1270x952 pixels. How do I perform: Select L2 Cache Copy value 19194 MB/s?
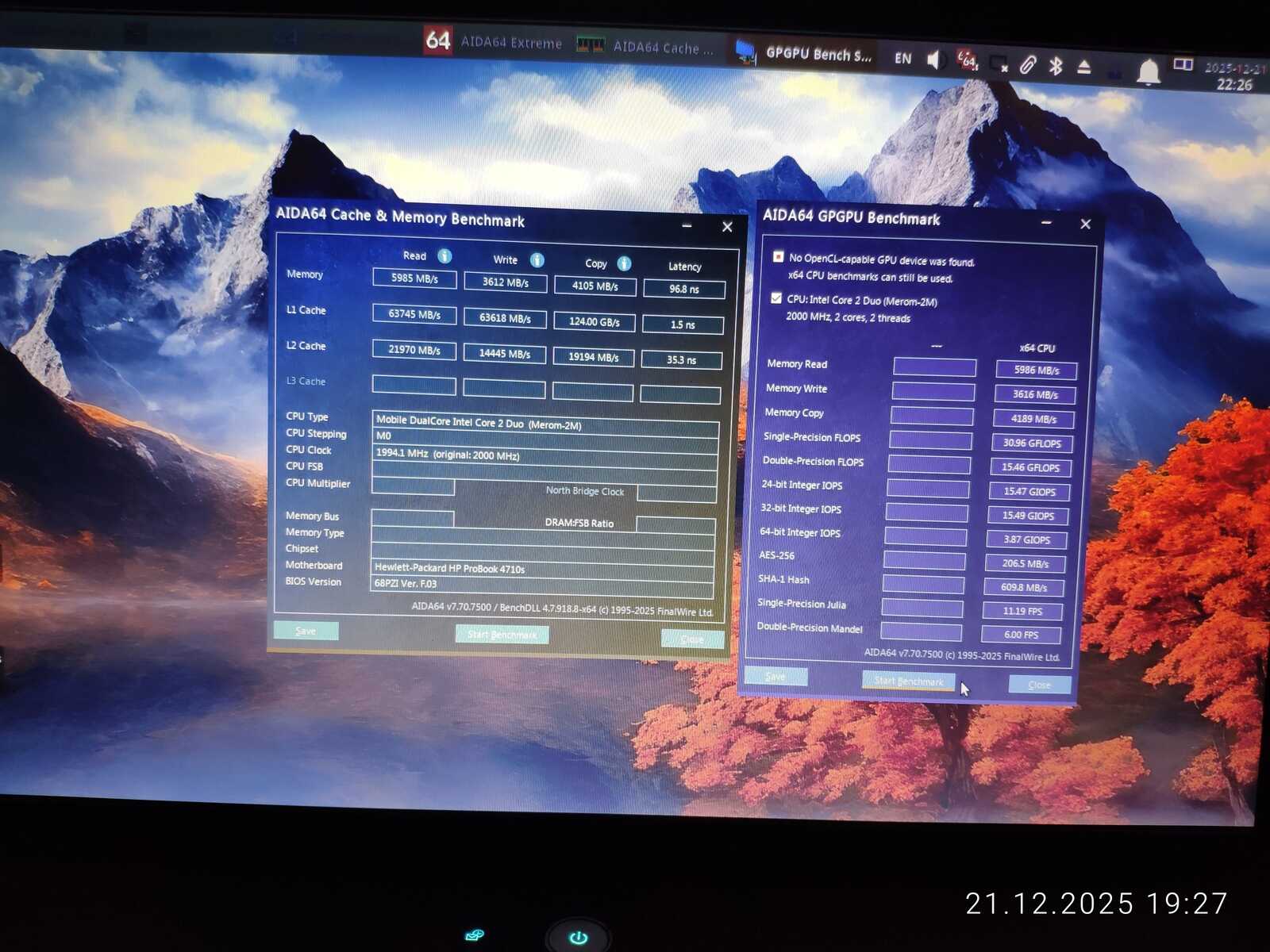point(593,357)
